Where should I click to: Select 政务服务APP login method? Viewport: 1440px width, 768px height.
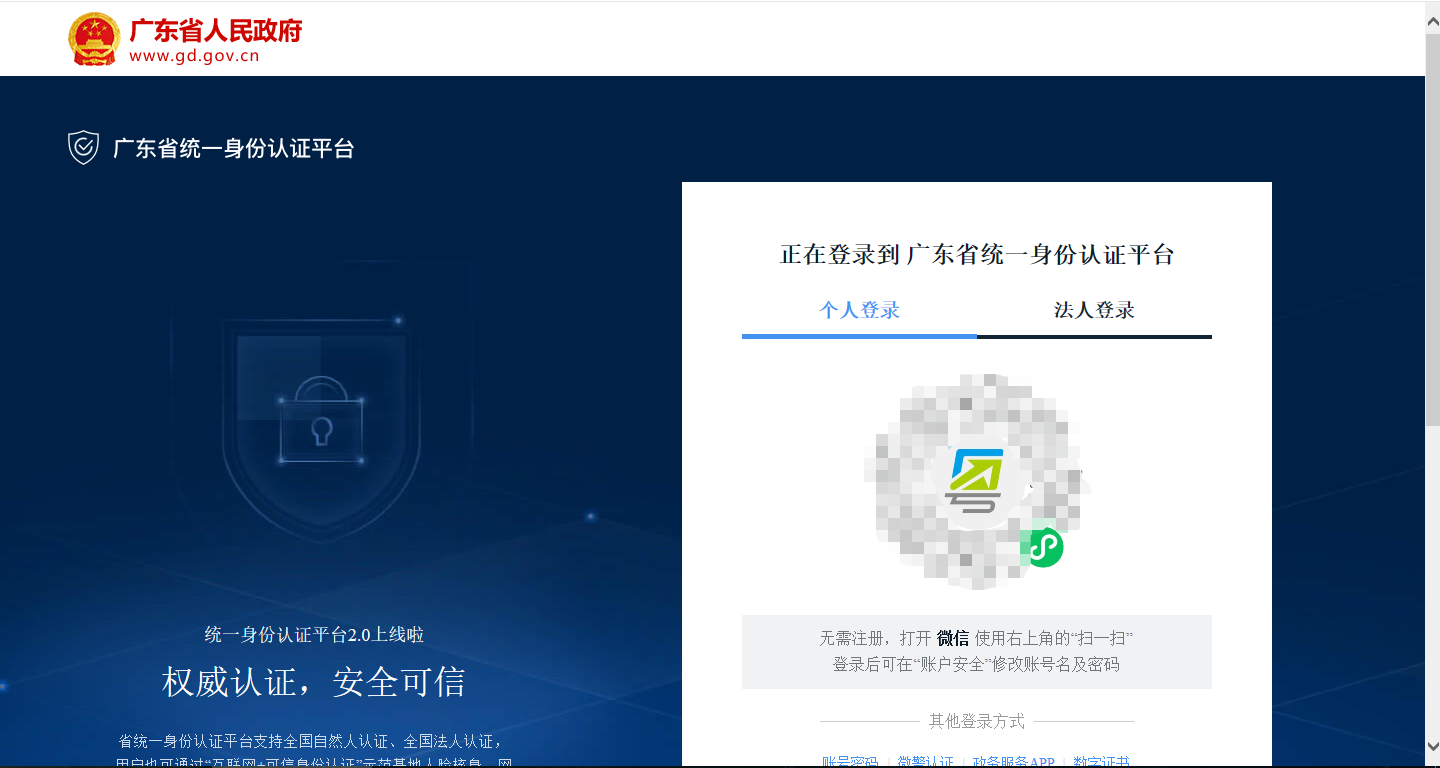coord(1013,762)
